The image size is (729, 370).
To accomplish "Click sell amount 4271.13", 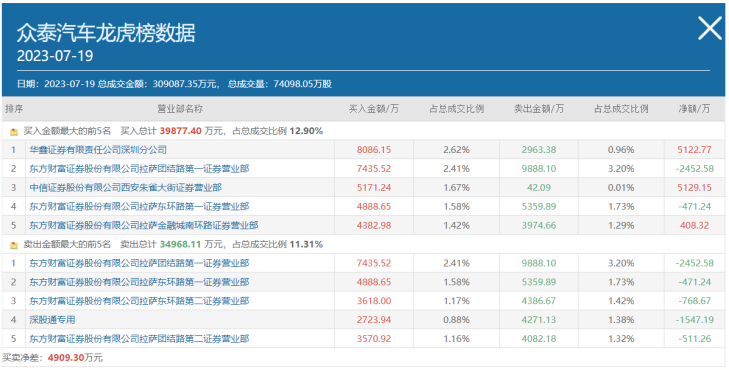I will click(x=538, y=320).
